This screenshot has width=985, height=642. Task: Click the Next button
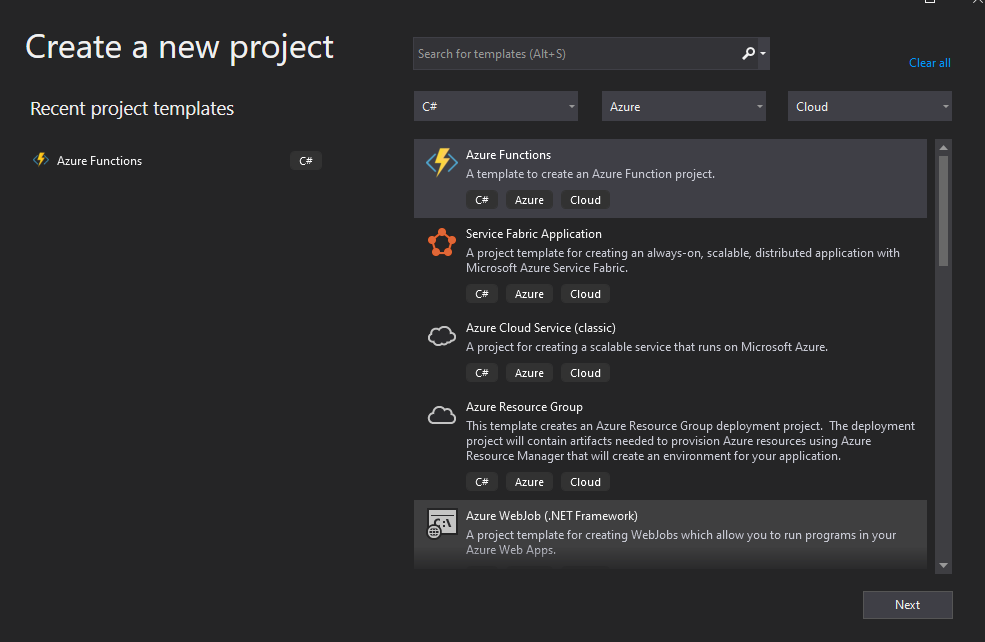coord(907,604)
